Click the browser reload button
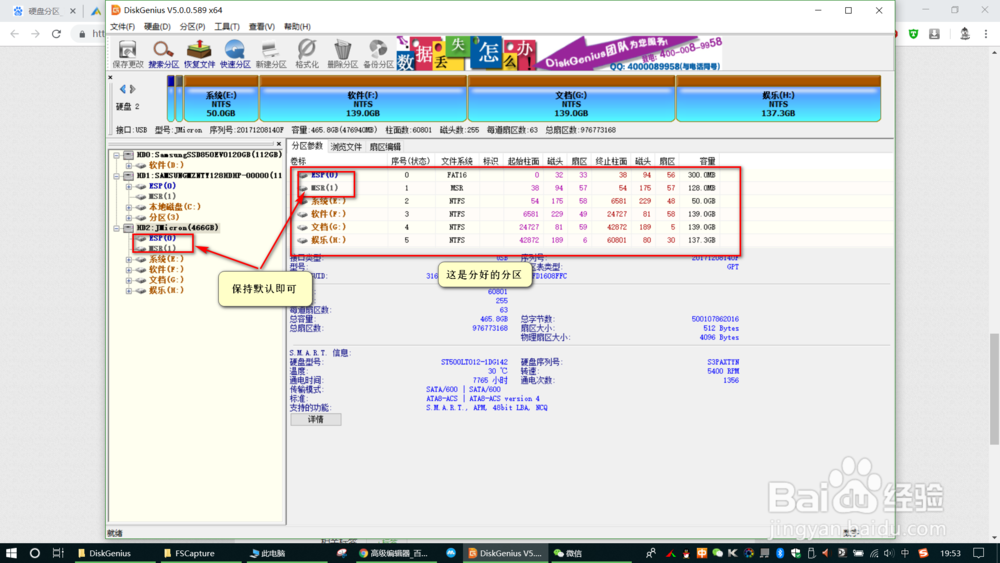Viewport: 1000px width, 563px height. pyautogui.click(x=56, y=34)
